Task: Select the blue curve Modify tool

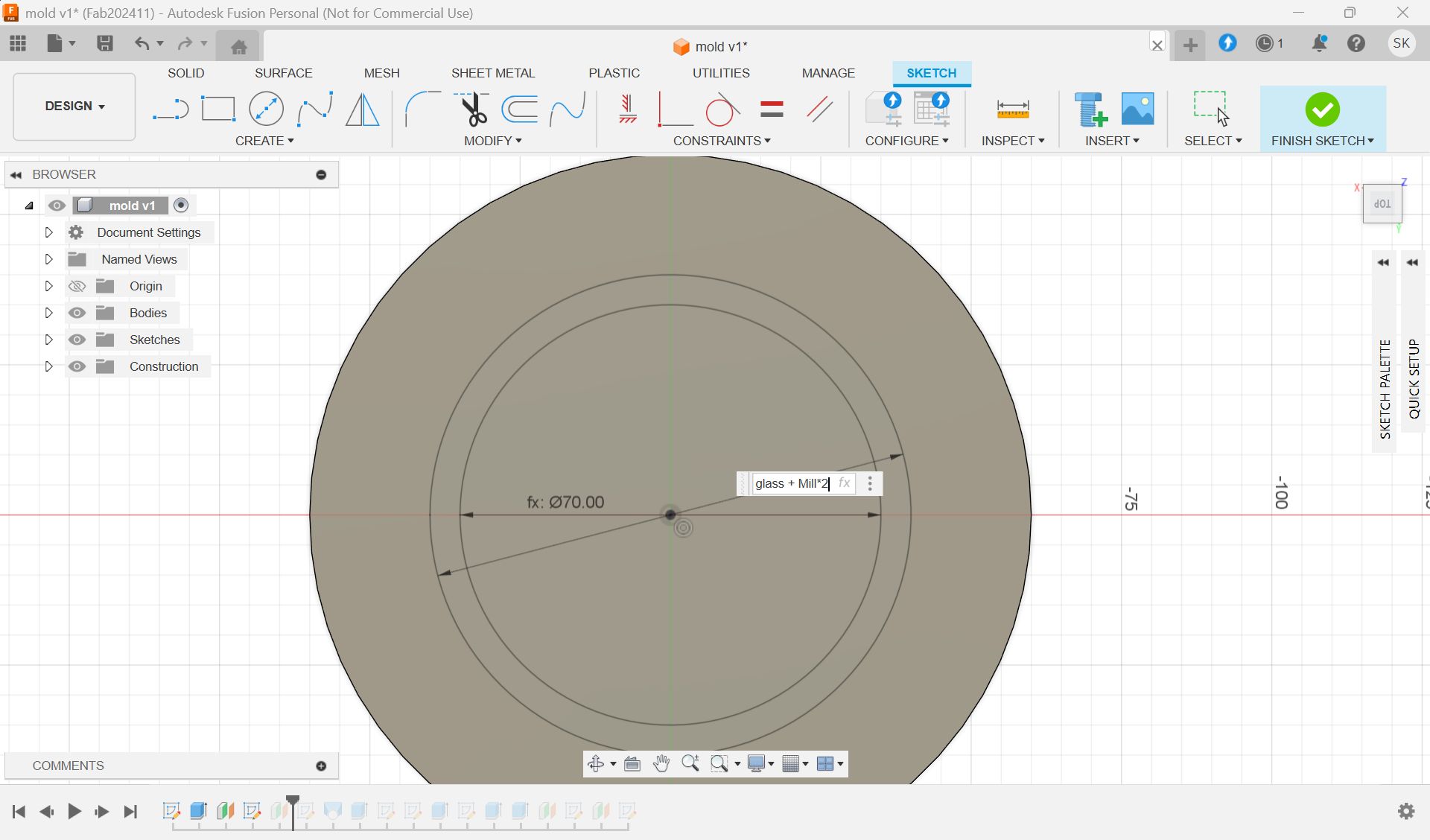Action: point(568,109)
